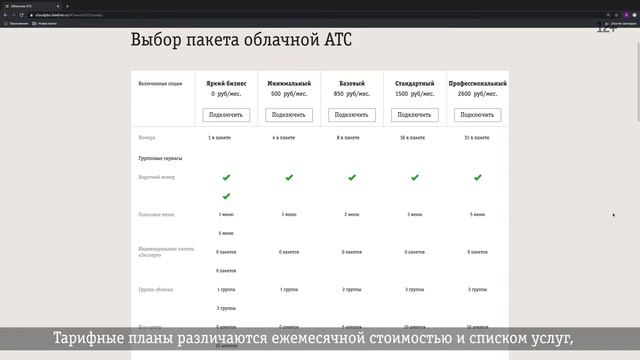640x360 pixels.
Task: Click Подключить under Яркий бизнес
Action: [x=226, y=115]
